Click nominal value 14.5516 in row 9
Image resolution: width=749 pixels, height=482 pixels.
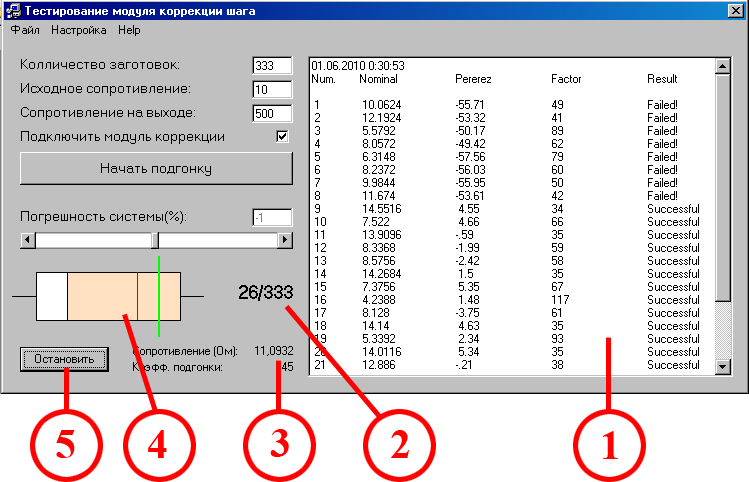381,209
